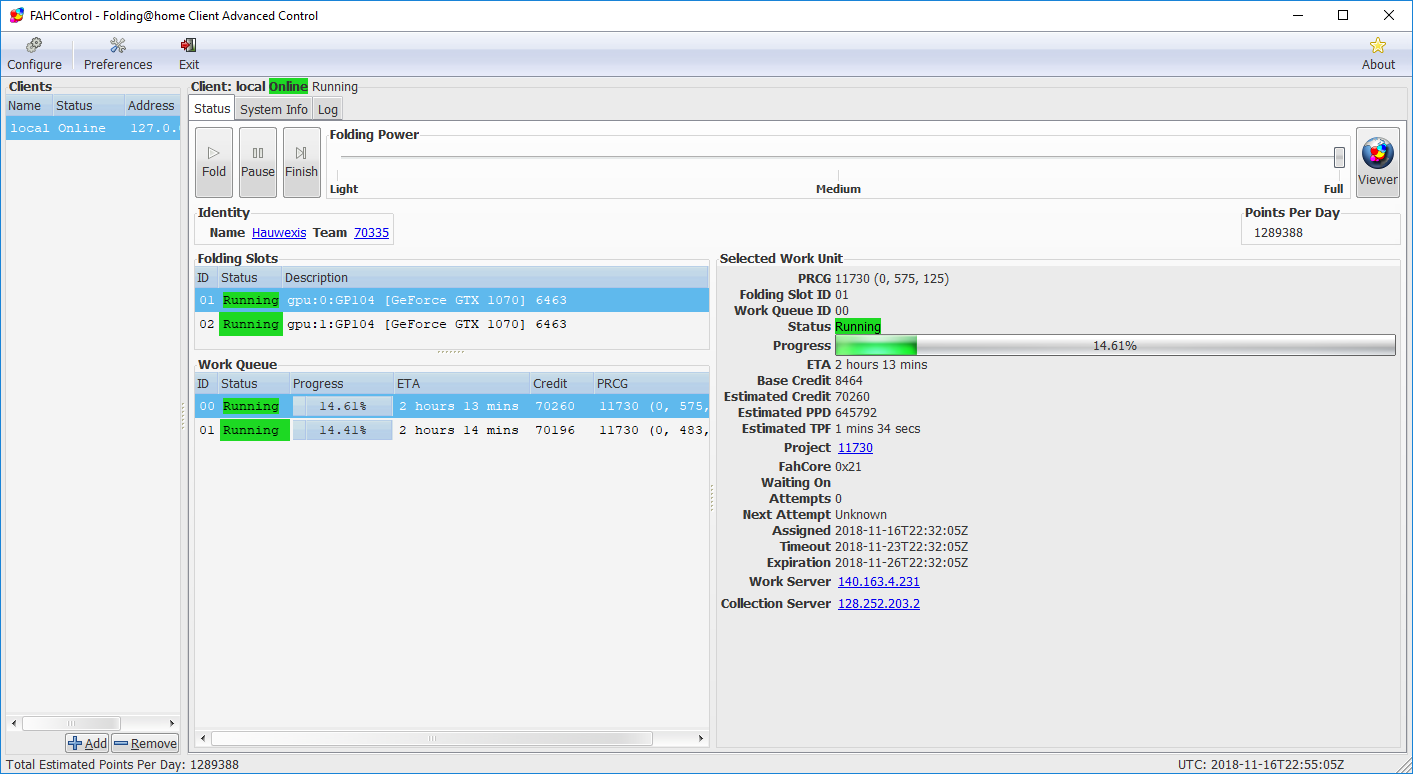Click the FAHControl title bar app icon
This screenshot has height=774, width=1413.
pos(17,16)
